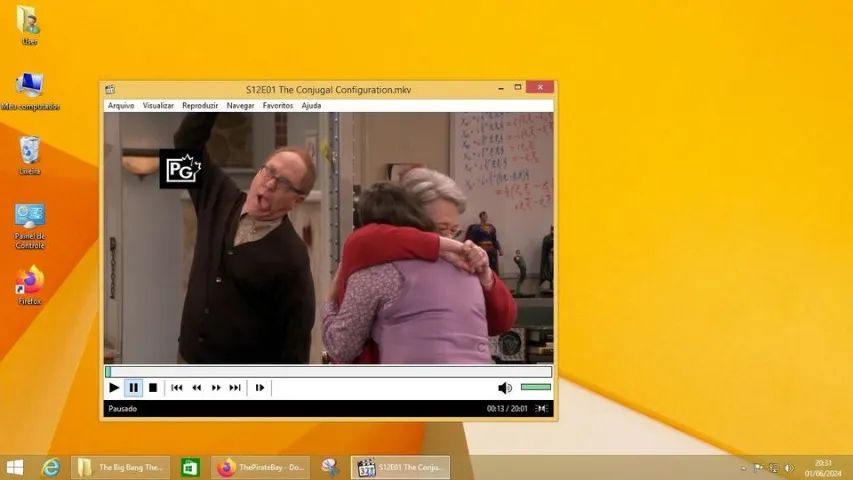Click the fast forward (increase speed) button
853x480 pixels.
pyautogui.click(x=216, y=387)
